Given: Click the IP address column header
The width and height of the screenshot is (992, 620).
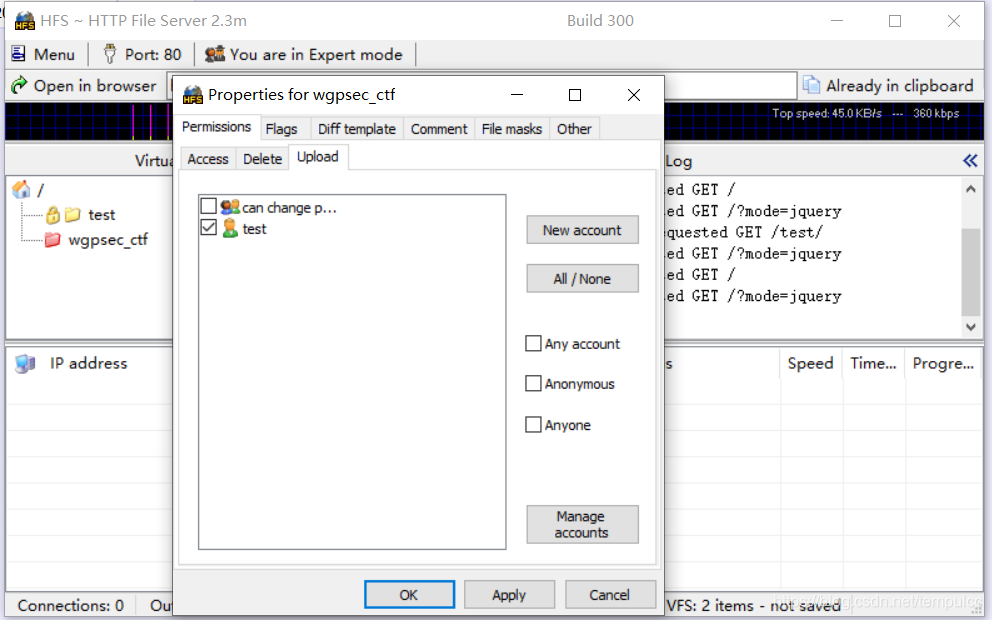Looking at the screenshot, I should (89, 363).
